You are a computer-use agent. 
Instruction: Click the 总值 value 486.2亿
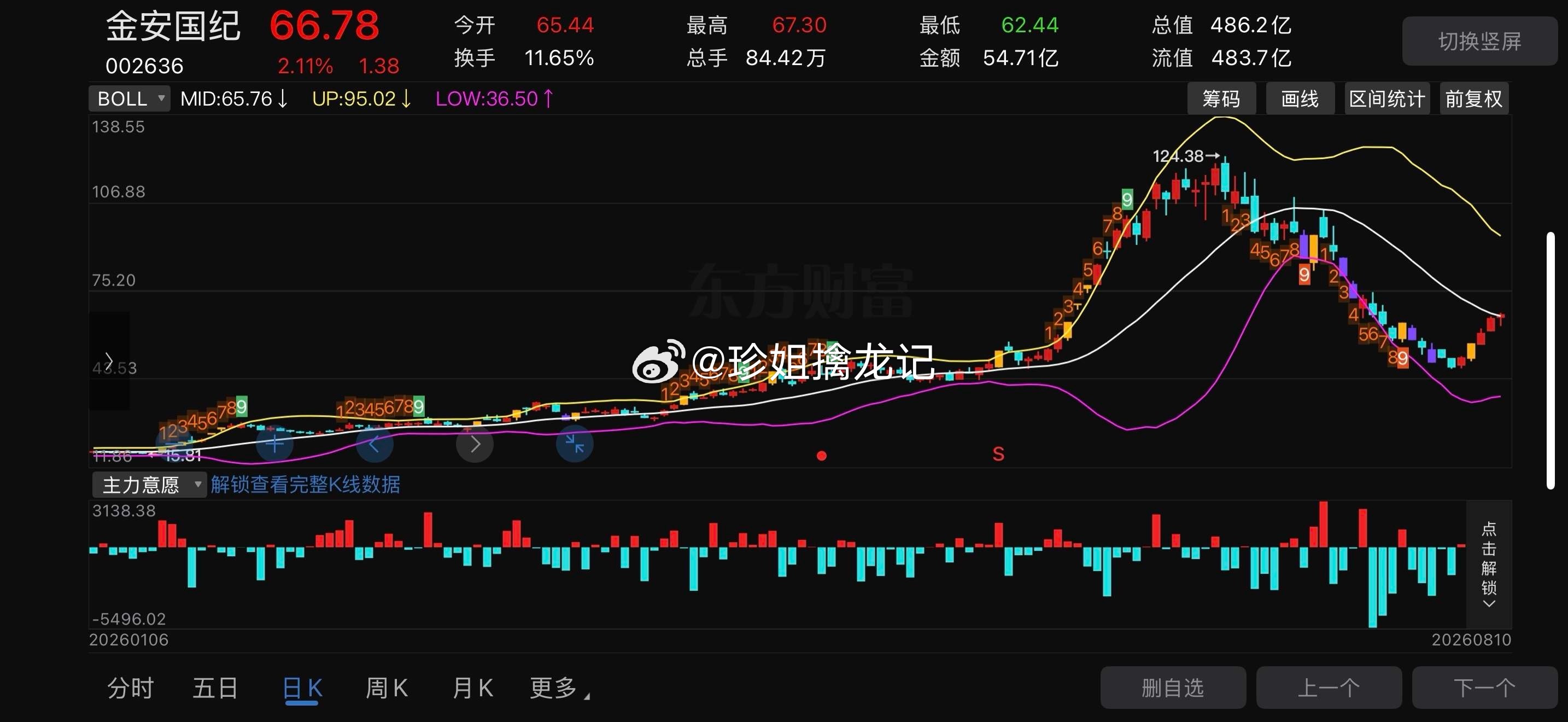pyautogui.click(x=1251, y=25)
